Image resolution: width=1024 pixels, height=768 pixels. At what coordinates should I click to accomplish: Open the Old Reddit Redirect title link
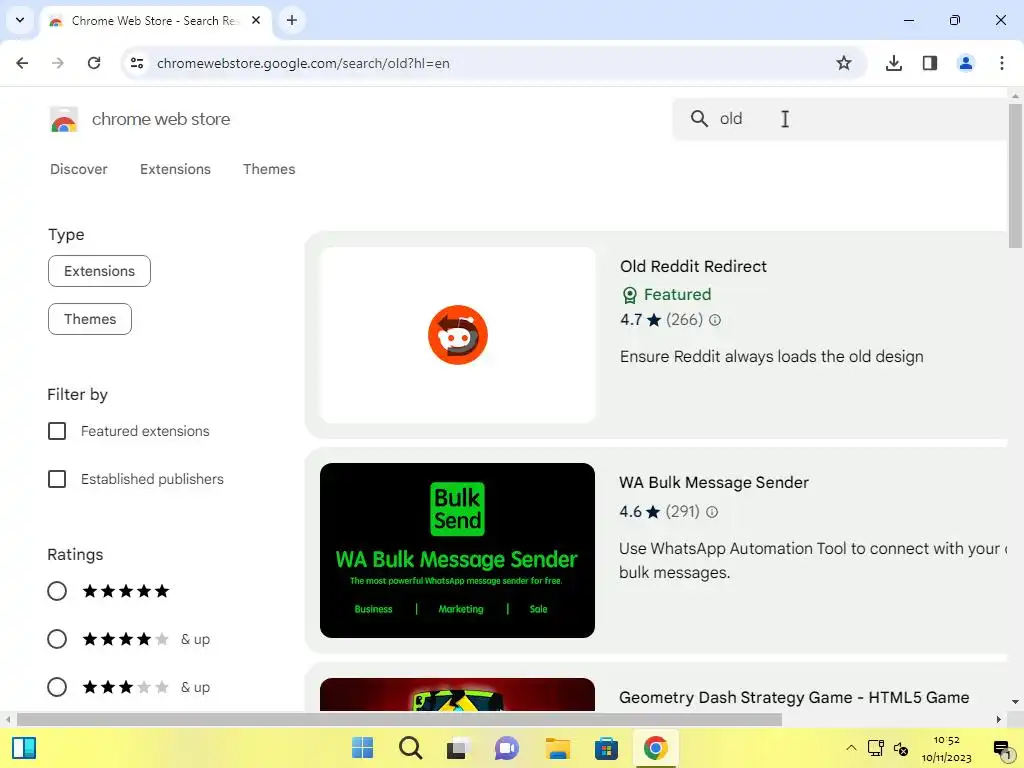[x=693, y=266]
